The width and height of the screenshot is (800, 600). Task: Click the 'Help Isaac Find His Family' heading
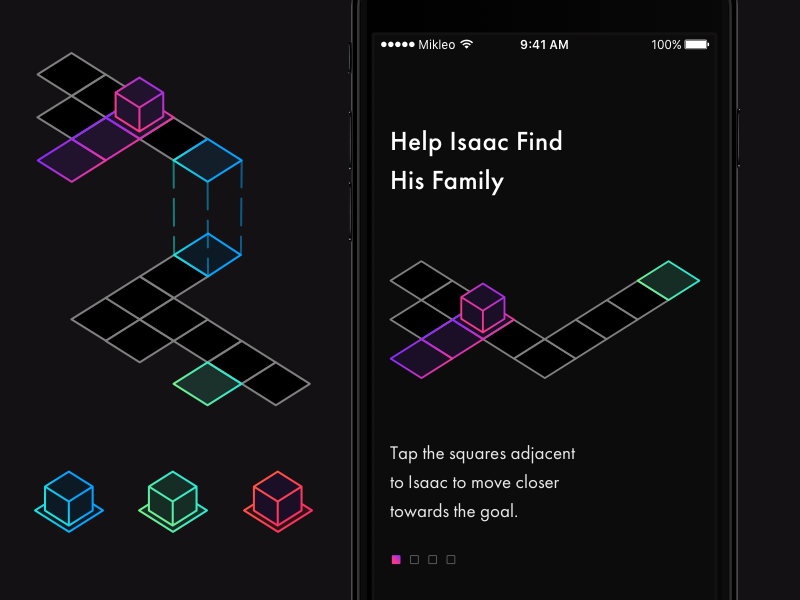(x=476, y=161)
